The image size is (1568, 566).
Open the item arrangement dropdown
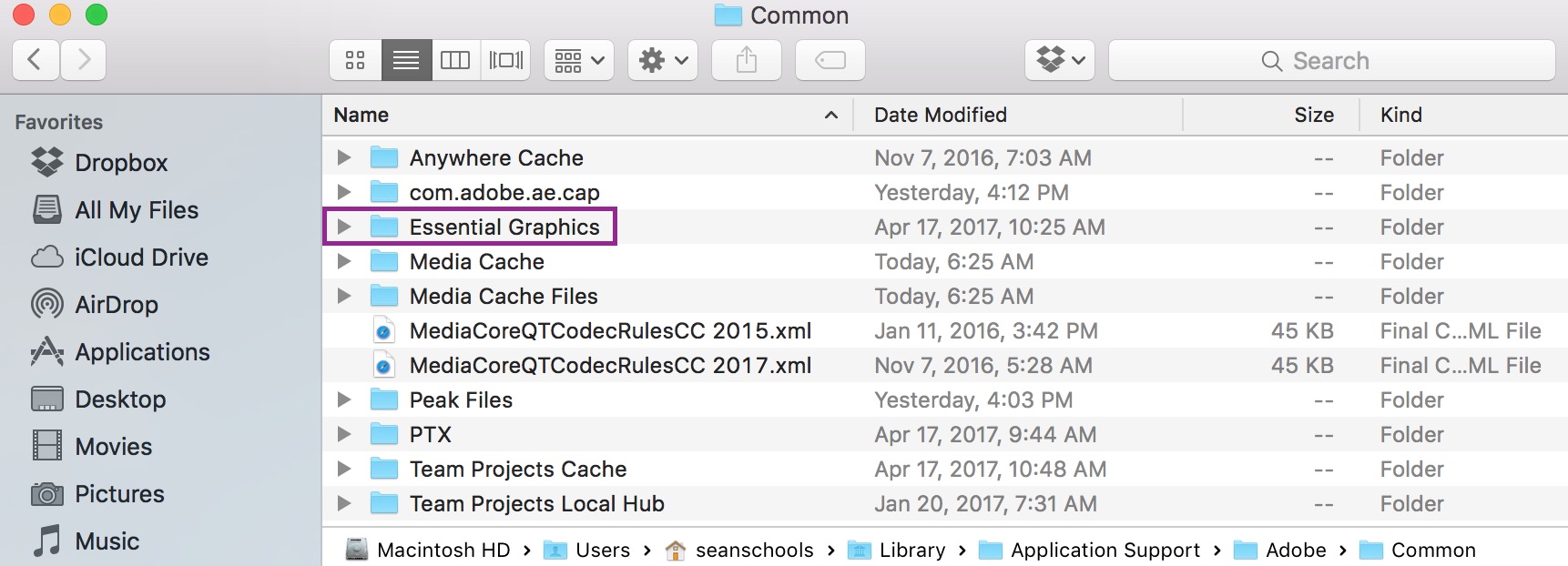pos(579,60)
